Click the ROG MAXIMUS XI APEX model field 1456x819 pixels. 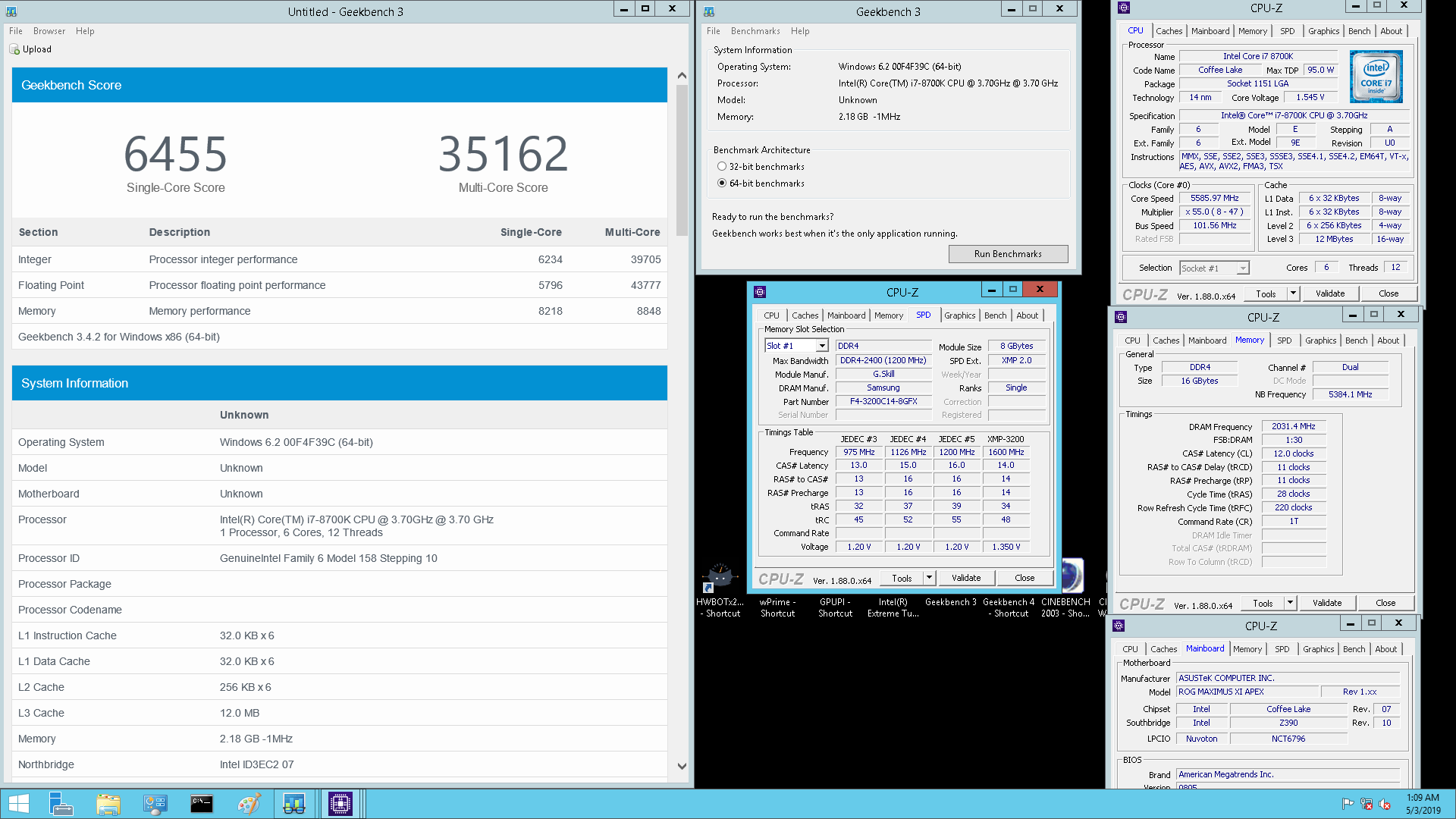click(x=1247, y=692)
